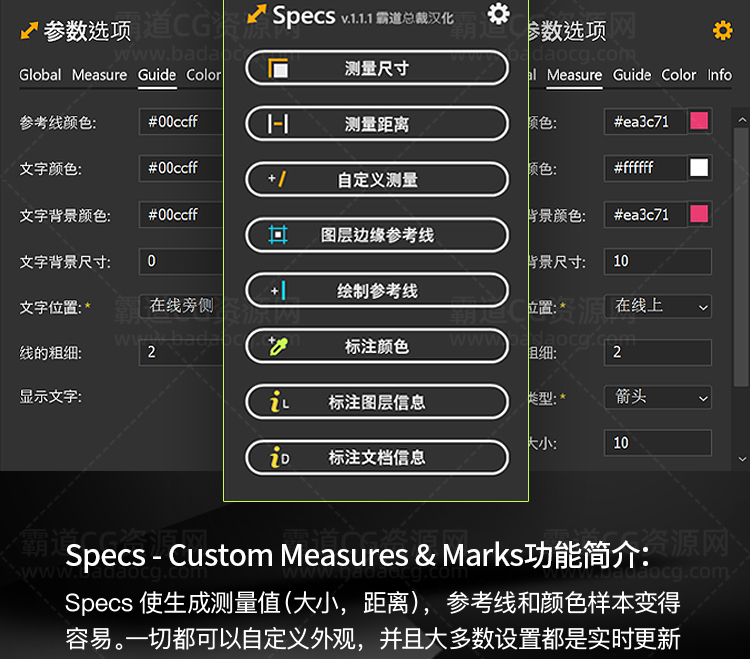The image size is (750, 659).
Task: Open the 在线上 position dropdown
Action: tap(658, 307)
